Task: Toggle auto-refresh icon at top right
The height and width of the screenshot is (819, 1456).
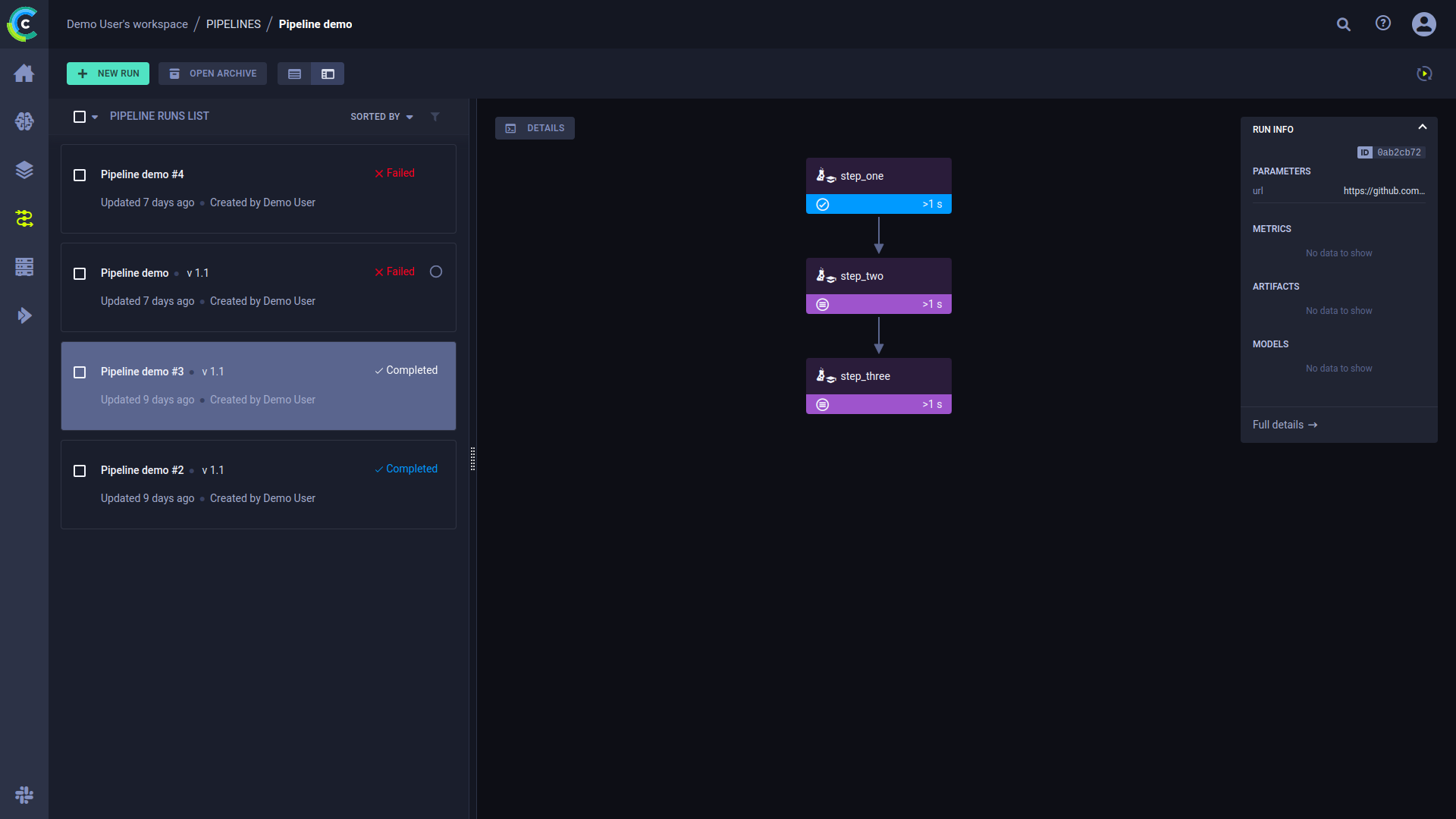Action: click(1424, 74)
